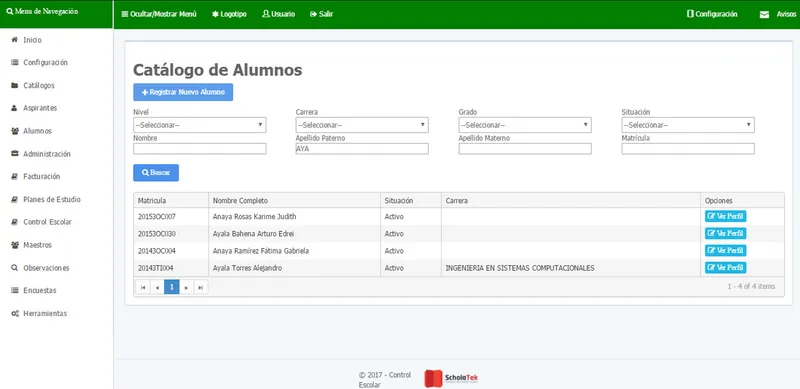Viewport: 800px width, 389px height.
Task: Click the Logotipo gear icon
Action: [x=215, y=14]
